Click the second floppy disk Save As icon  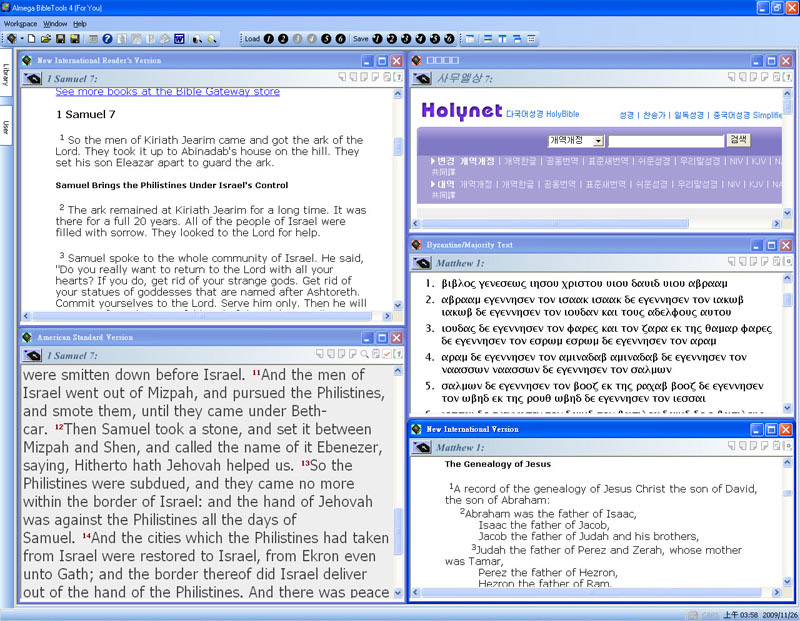point(74,39)
